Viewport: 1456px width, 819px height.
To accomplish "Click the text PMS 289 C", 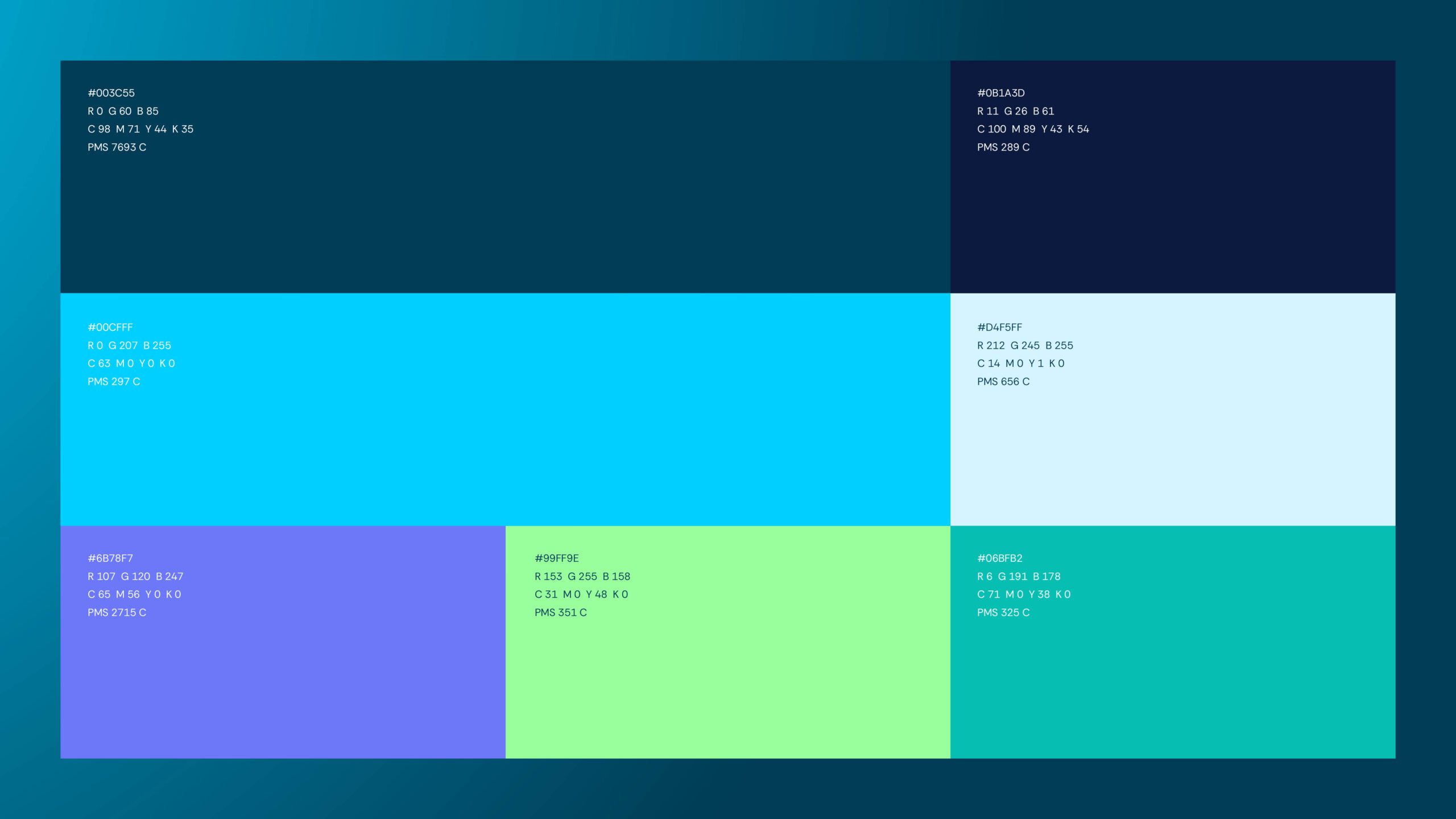I will 1003,147.
